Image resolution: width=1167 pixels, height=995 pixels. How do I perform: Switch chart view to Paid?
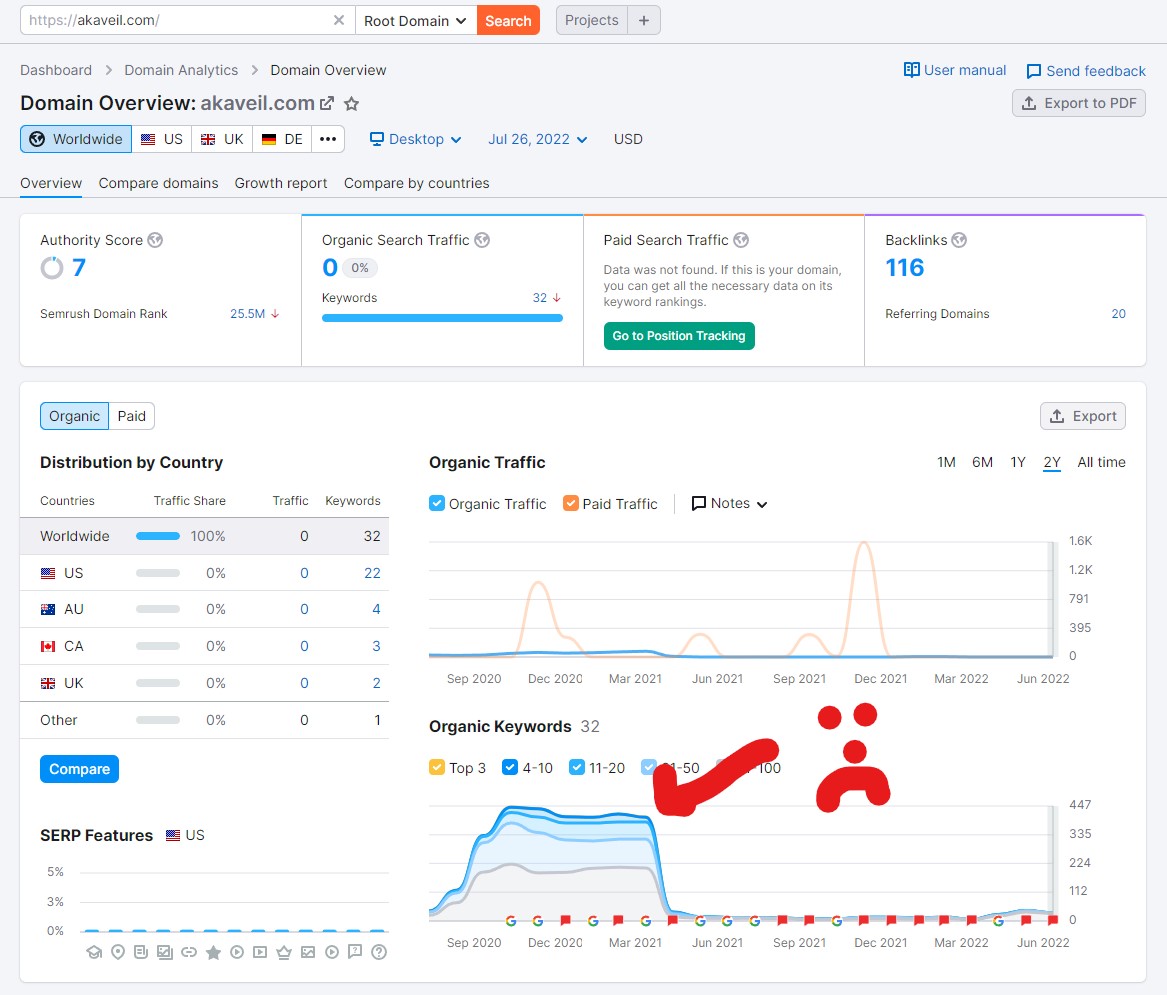click(132, 416)
